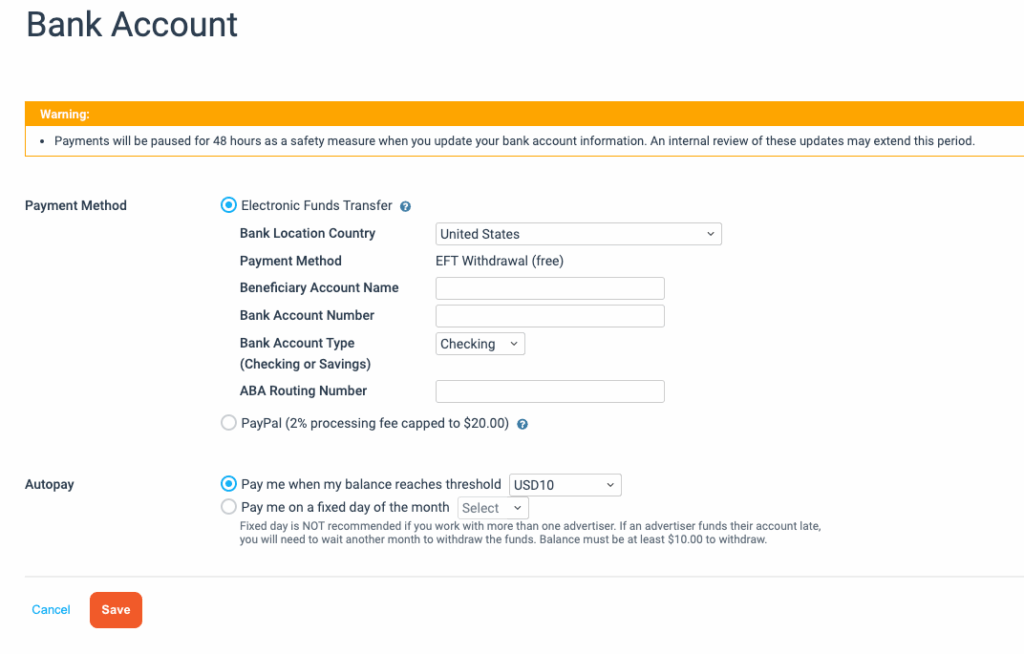1024x654 pixels.
Task: Click the chevron arrow in USD10 dropdown
Action: 610,485
